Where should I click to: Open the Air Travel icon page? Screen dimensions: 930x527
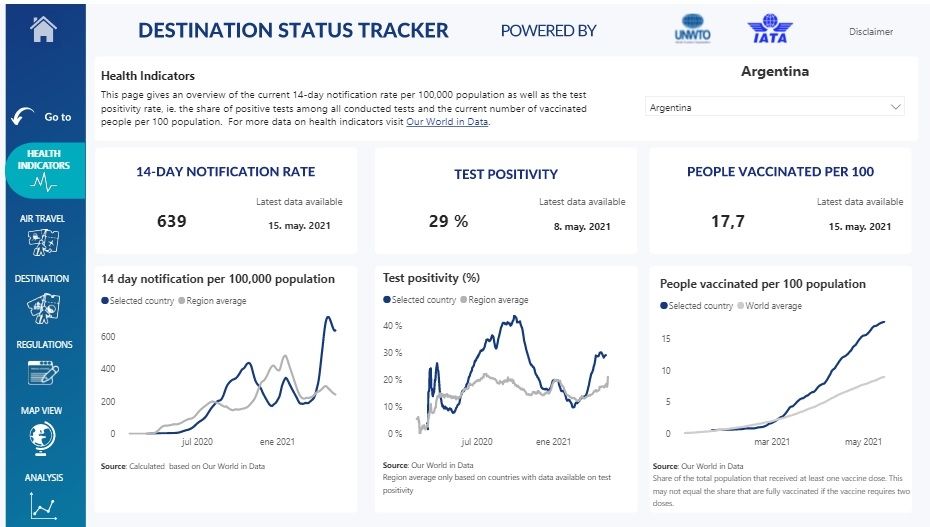click(x=43, y=242)
